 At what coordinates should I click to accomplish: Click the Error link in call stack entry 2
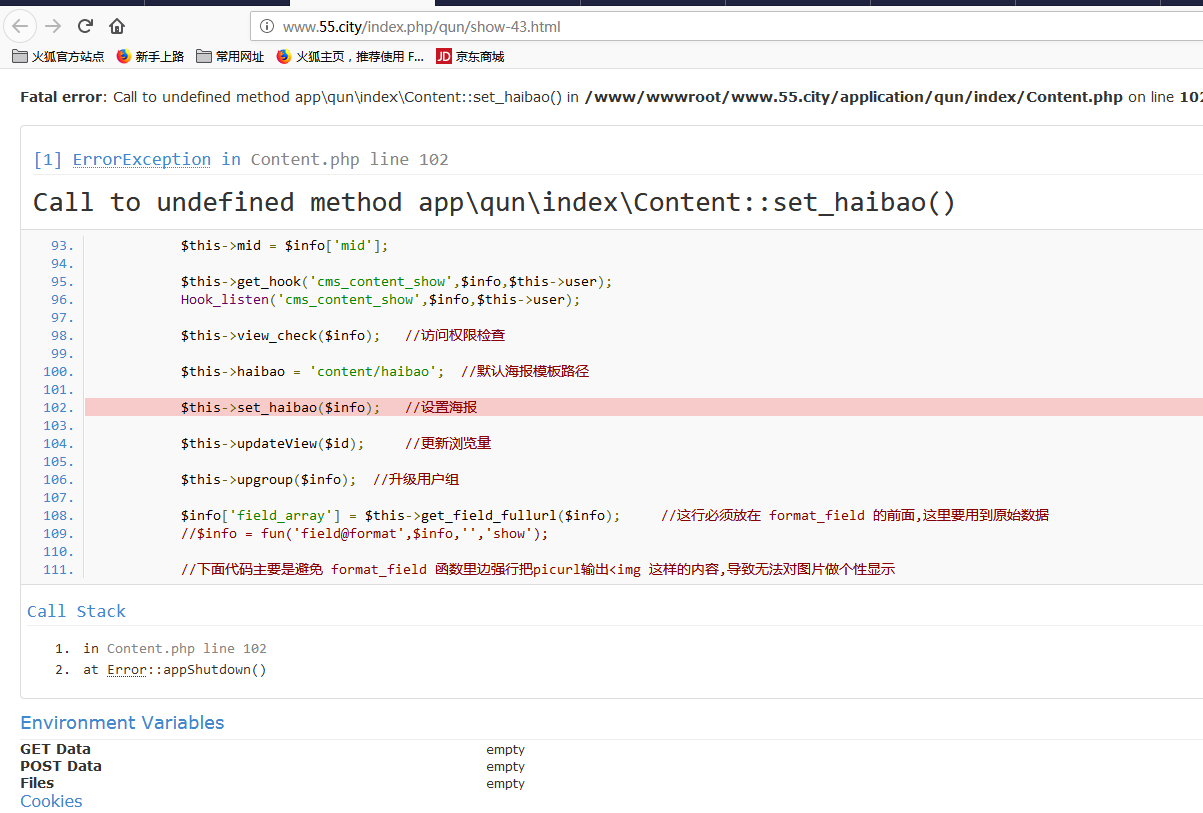[127, 670]
